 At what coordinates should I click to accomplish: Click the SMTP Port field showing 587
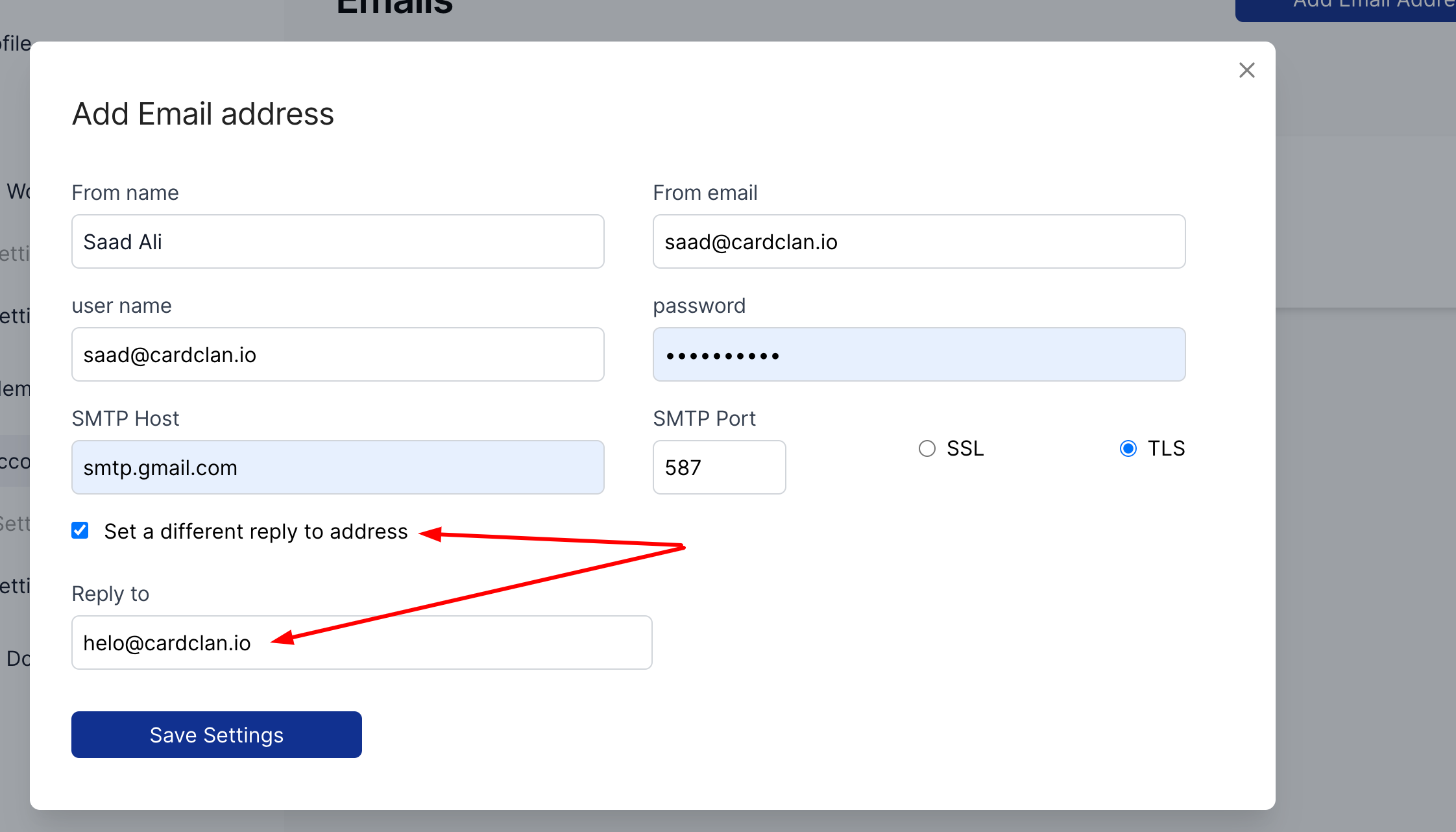click(719, 467)
